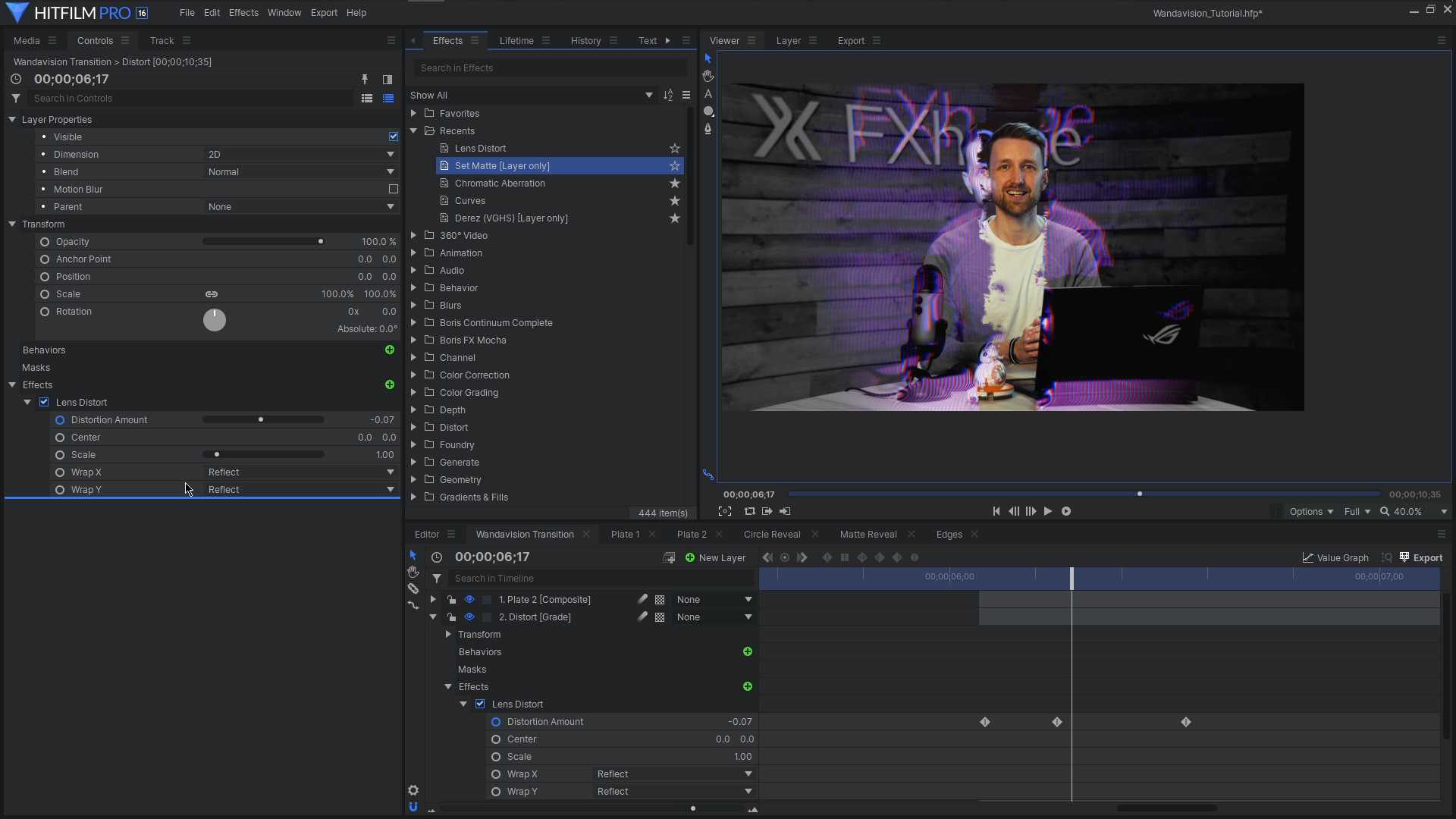Toggle loop playback
The height and width of the screenshot is (819, 1456).
[x=750, y=512]
